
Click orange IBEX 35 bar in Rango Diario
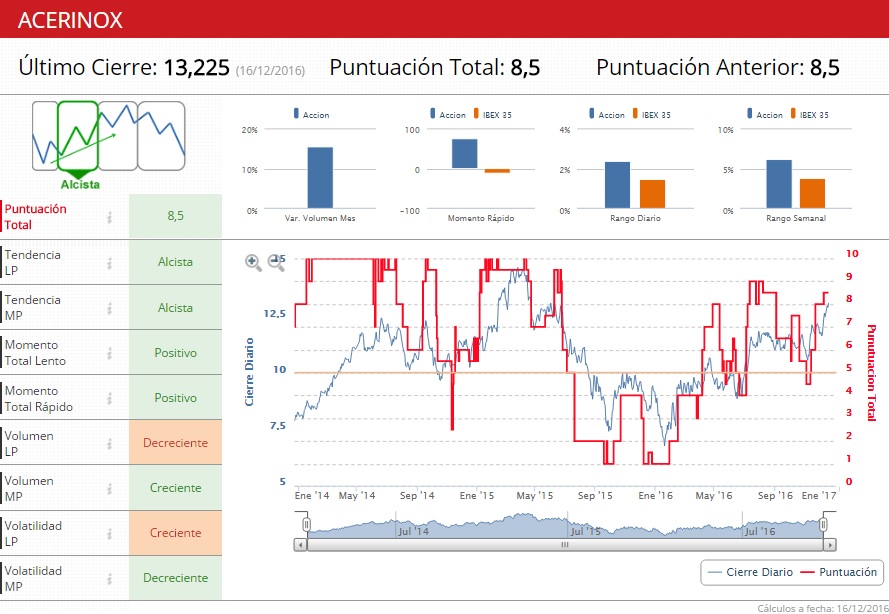[x=653, y=194]
